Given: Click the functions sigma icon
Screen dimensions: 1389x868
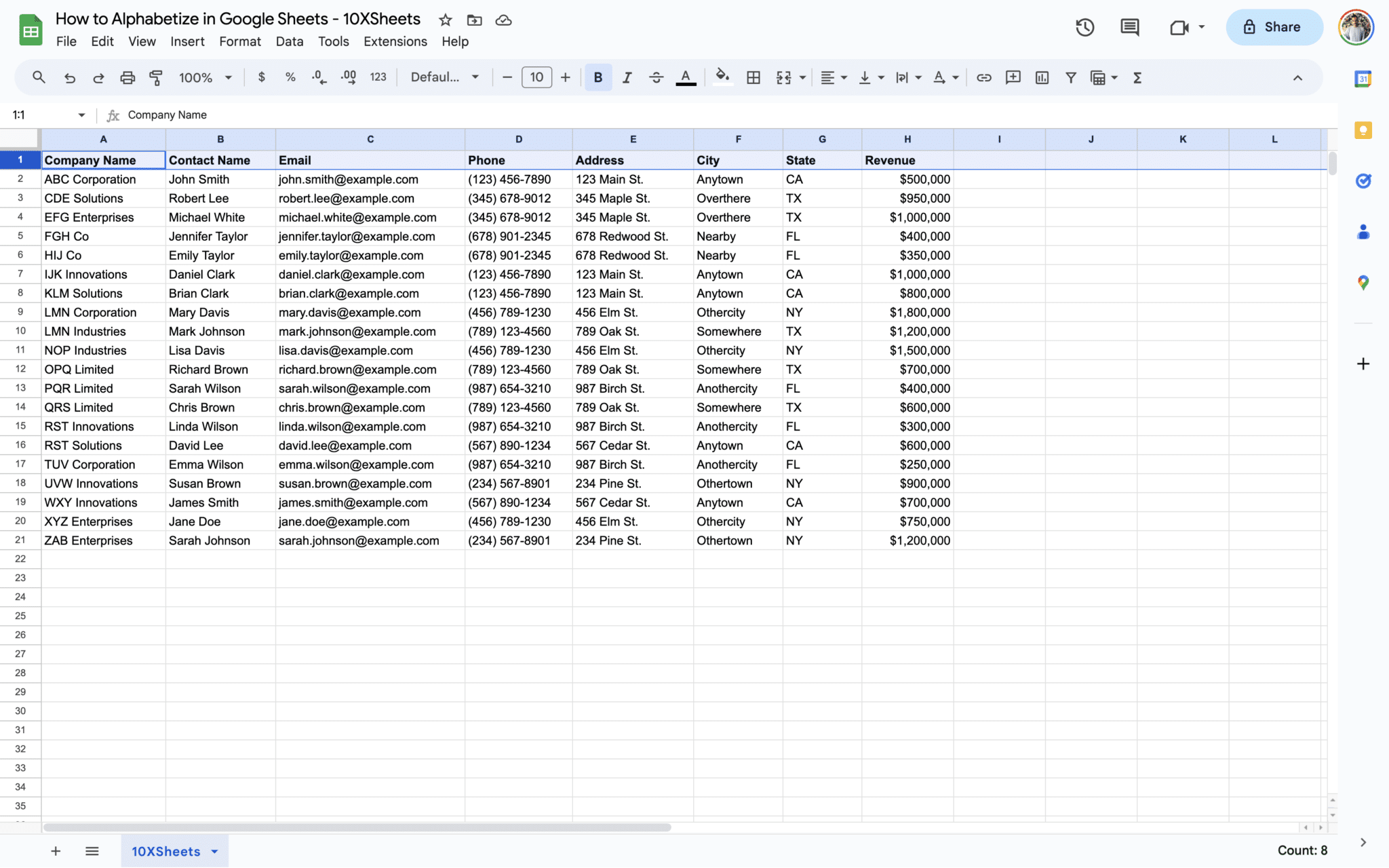Looking at the screenshot, I should point(1137,77).
